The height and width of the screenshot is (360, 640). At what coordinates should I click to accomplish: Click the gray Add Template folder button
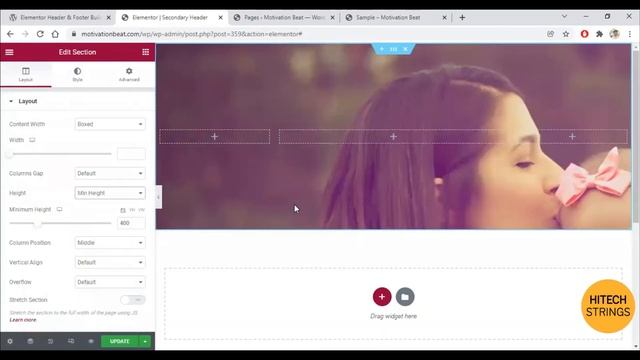pos(405,297)
